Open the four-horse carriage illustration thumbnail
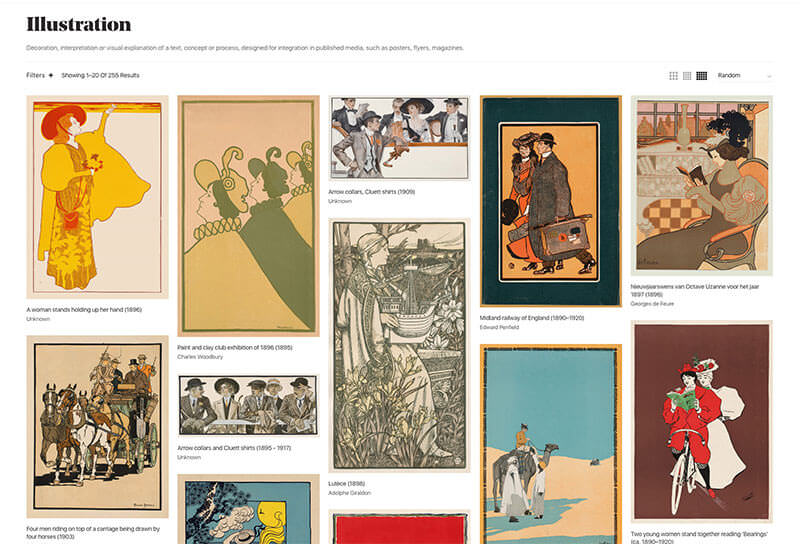Viewport: 800px width, 544px height. (97, 427)
